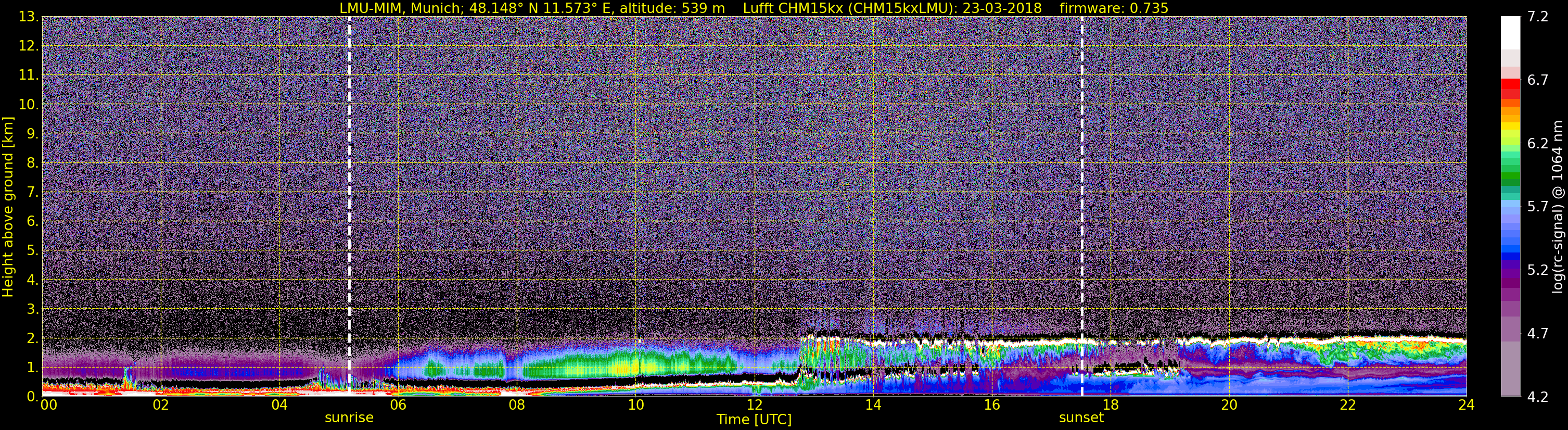Click the '10' time axis tick label
Screen dimensions: 1568x430
tap(635, 405)
